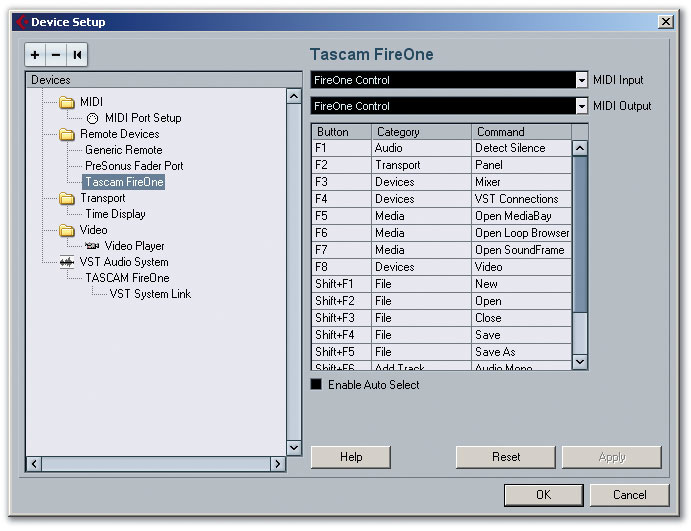This screenshot has height=531, width=691.
Task: Click the reset devices icon
Action: click(77, 55)
